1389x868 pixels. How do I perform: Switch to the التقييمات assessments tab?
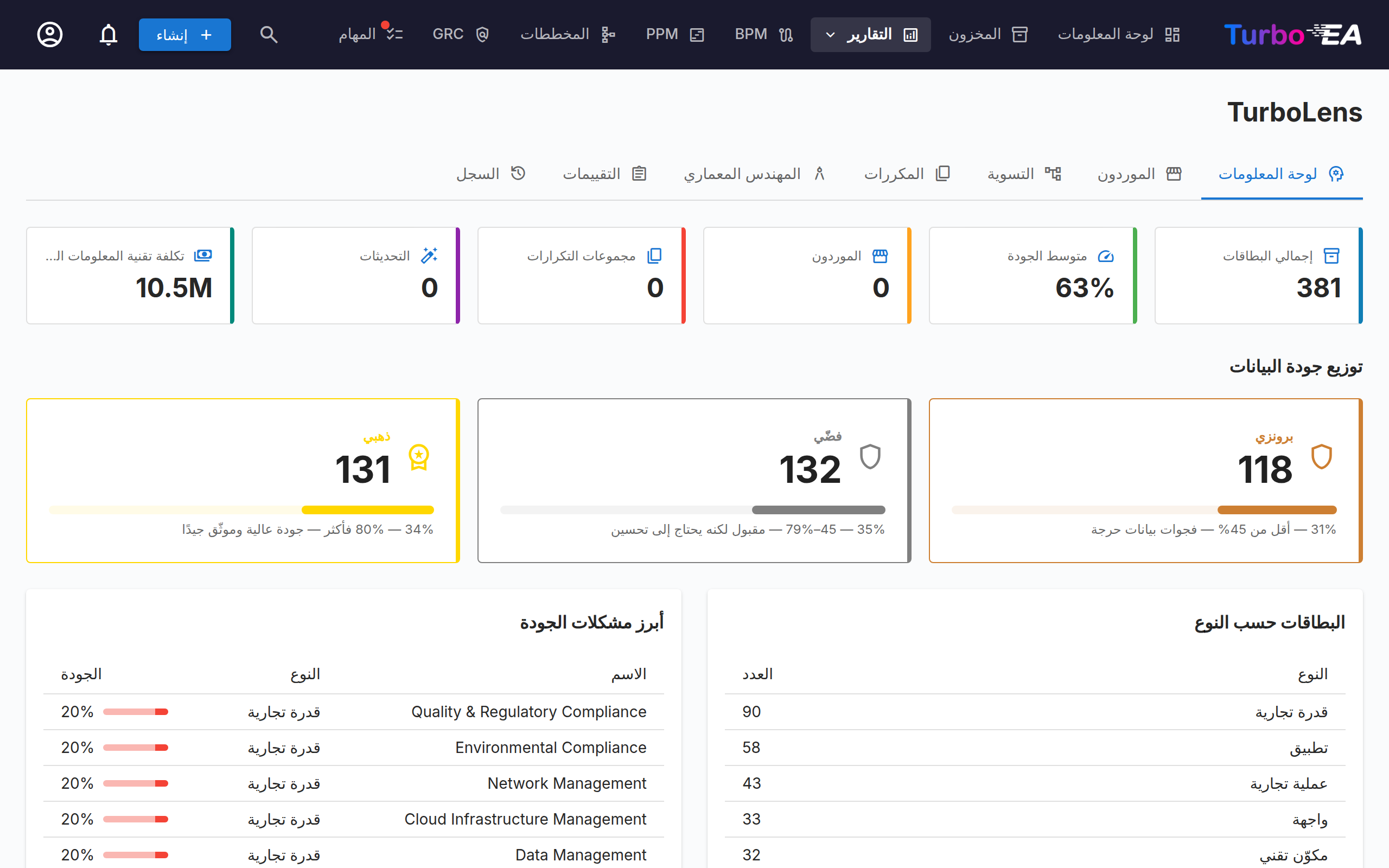[x=604, y=174]
